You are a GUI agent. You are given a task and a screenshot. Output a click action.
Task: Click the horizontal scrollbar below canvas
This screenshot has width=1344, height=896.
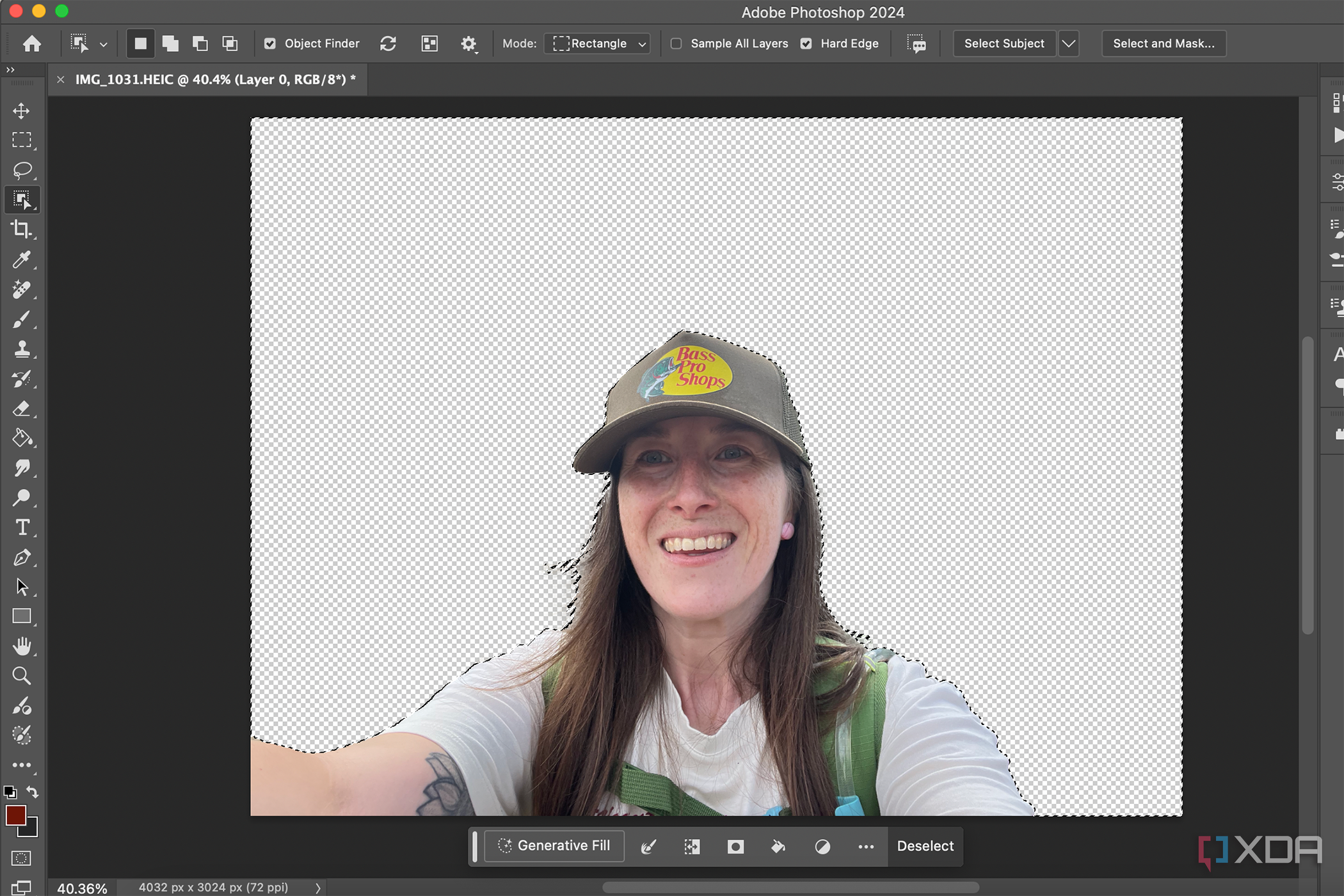tap(790, 888)
